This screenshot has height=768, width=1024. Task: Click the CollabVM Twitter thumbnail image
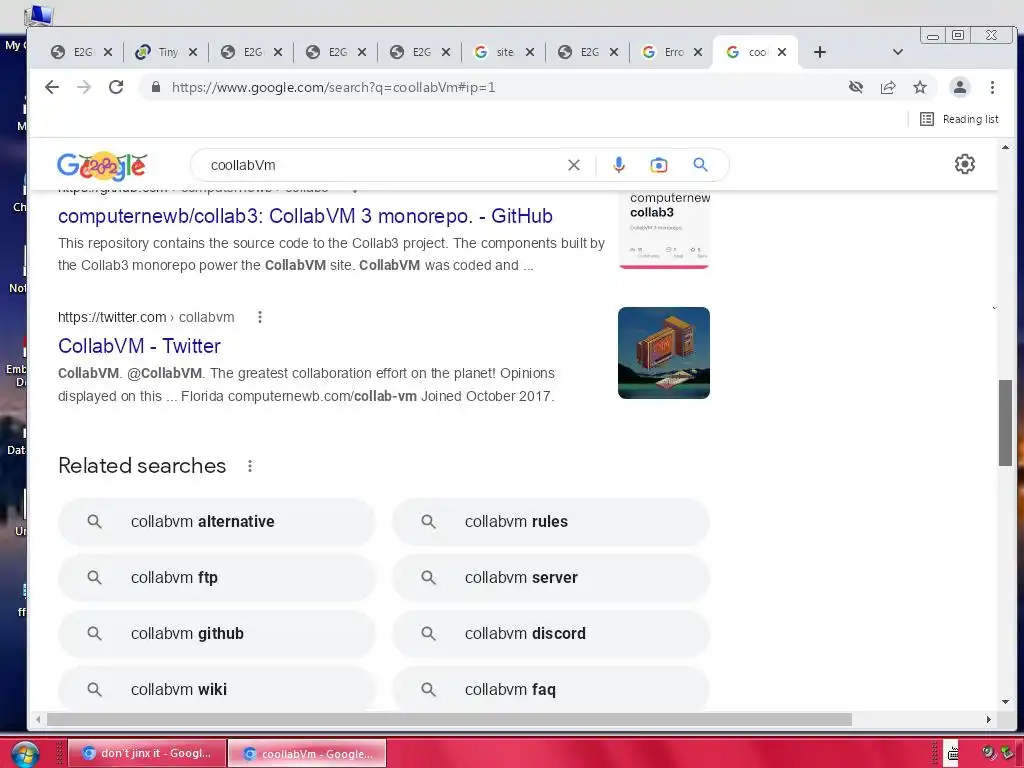pos(664,353)
